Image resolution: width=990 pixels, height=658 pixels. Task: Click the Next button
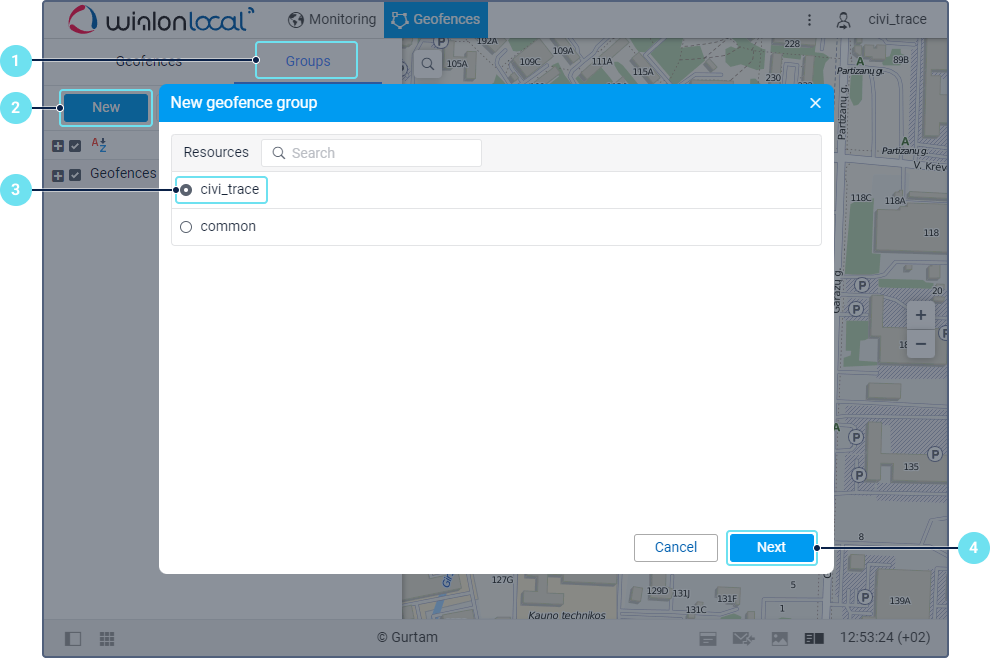coord(771,547)
